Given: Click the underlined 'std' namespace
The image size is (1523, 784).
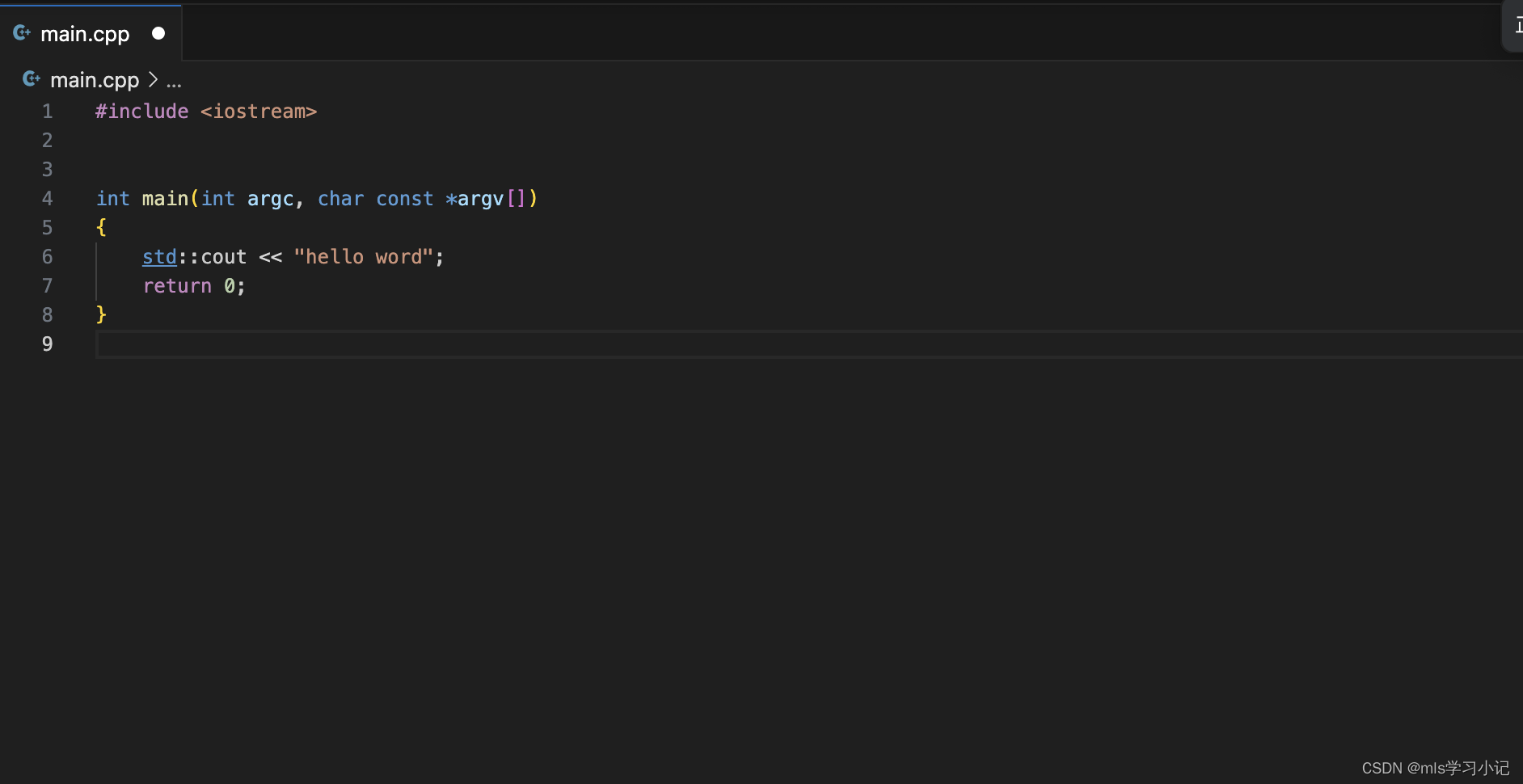Looking at the screenshot, I should (x=159, y=257).
